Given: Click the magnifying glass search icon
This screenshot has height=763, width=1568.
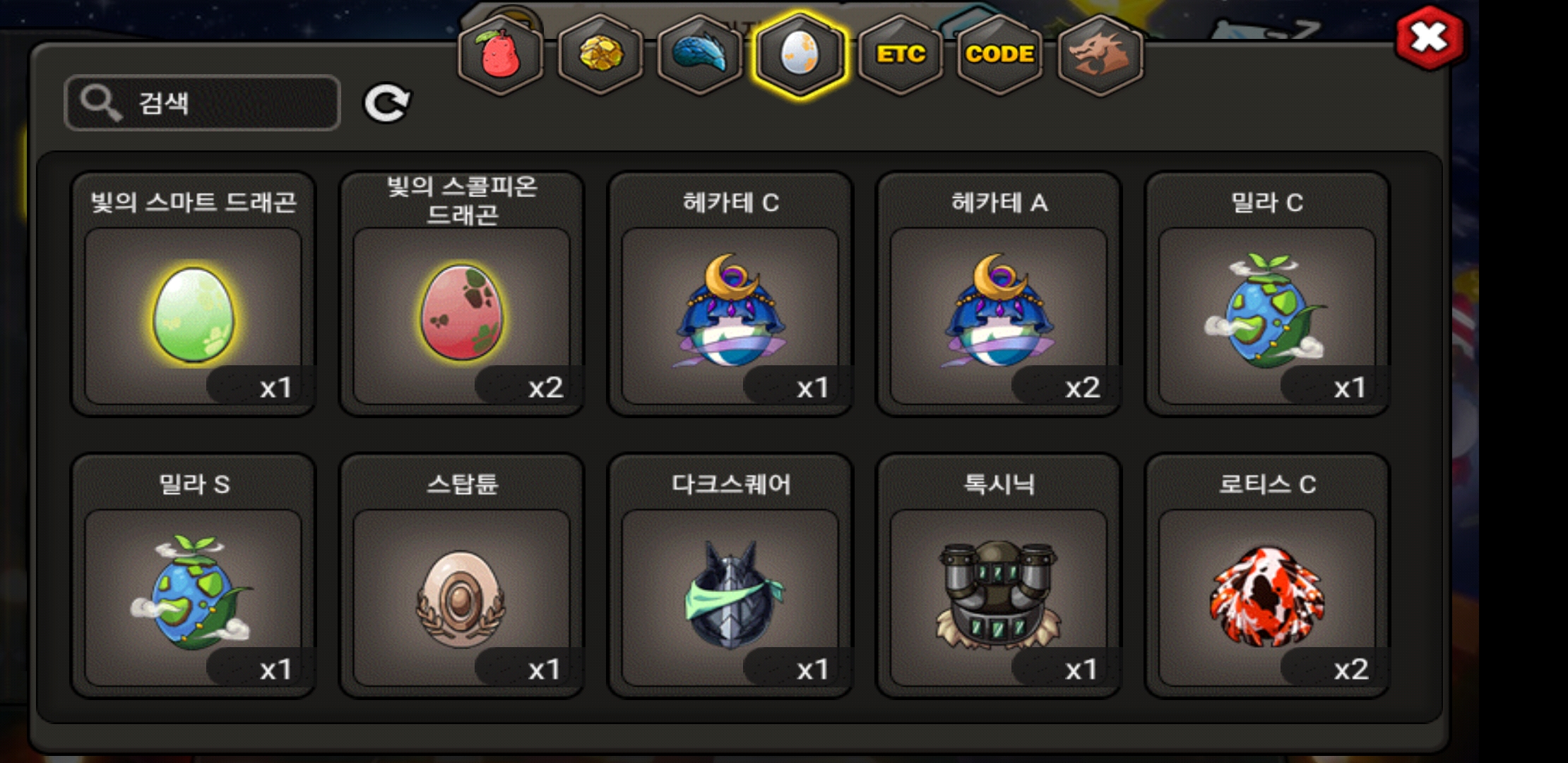Looking at the screenshot, I should pyautogui.click(x=100, y=103).
